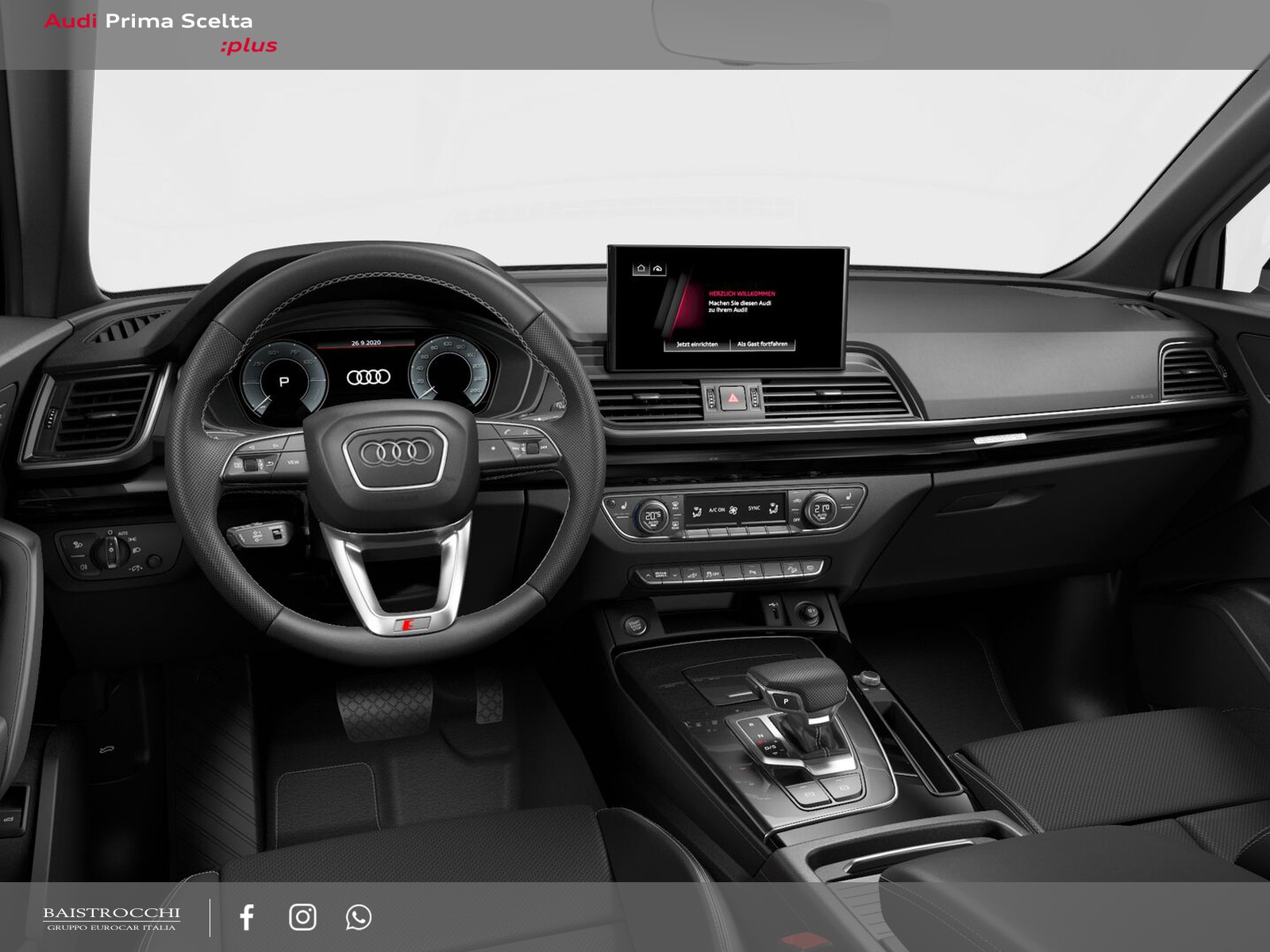Tap the back icon beside the home icon
This screenshot has width=1270, height=952.
[658, 269]
